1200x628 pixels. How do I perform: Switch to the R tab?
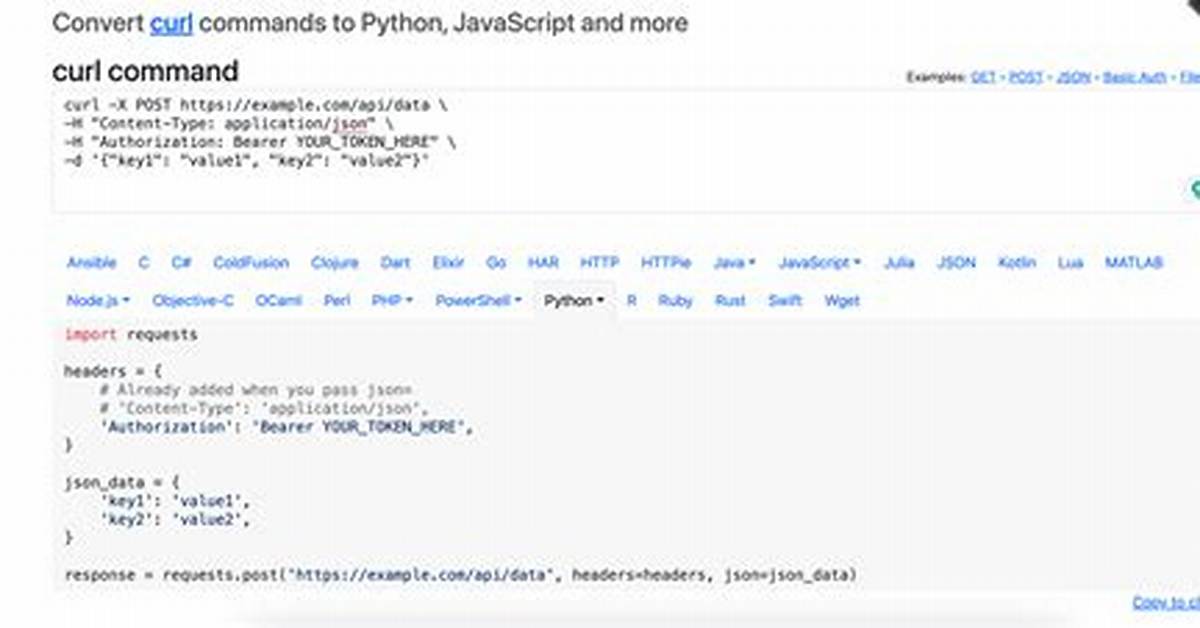[632, 301]
